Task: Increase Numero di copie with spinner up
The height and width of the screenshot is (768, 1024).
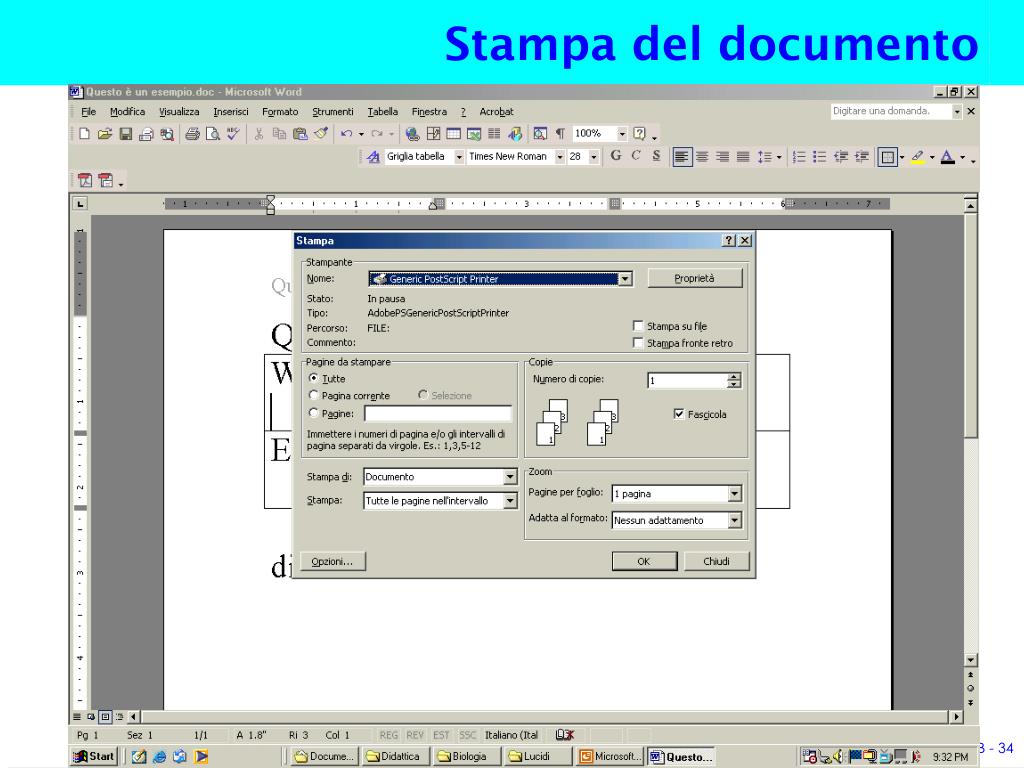Action: point(734,377)
